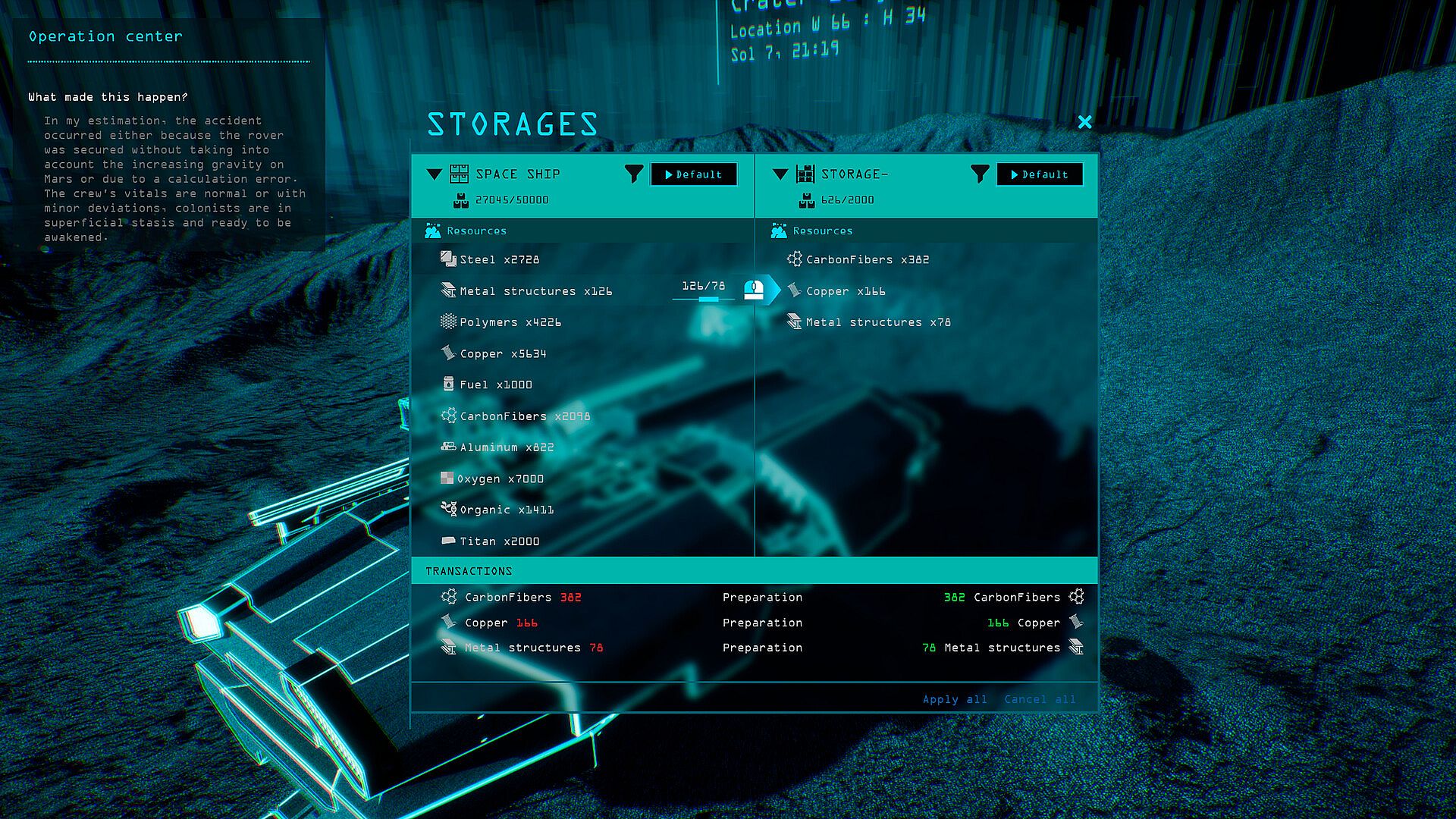This screenshot has width=1456, height=819.
Task: Close the Storages window
Action: click(x=1084, y=122)
